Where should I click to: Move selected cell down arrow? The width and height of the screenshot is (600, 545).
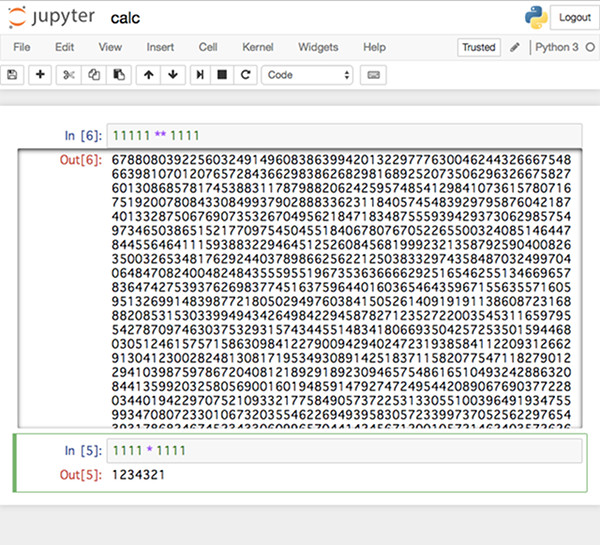[x=173, y=75]
